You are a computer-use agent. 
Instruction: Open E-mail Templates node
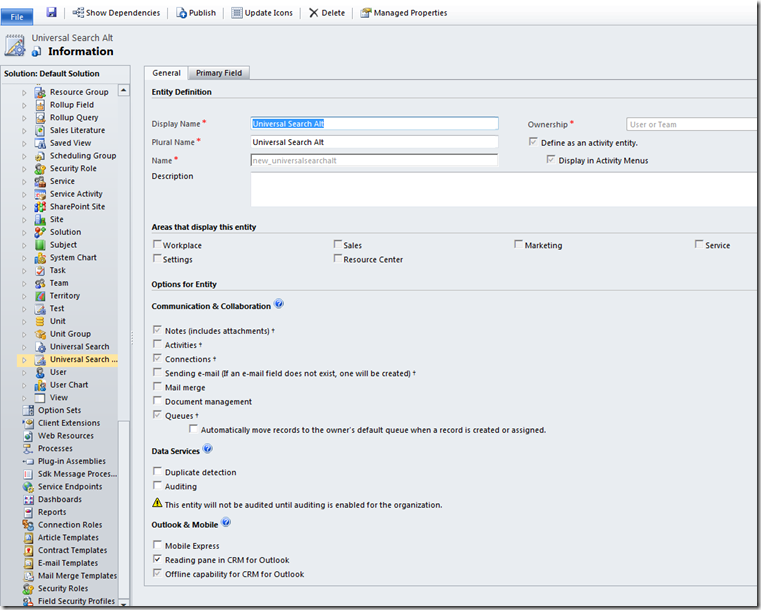(68, 563)
